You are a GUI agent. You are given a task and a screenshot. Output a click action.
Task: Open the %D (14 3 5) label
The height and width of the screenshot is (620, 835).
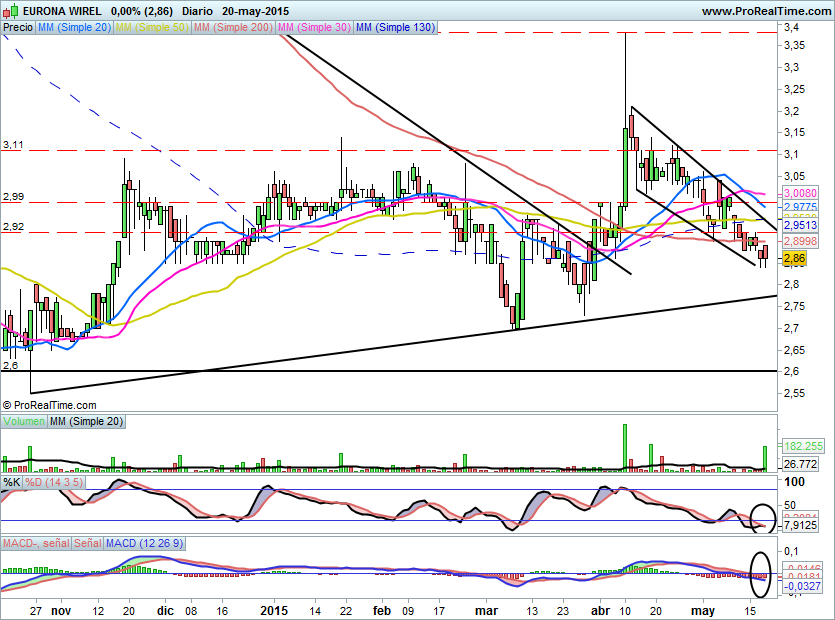(x=54, y=483)
